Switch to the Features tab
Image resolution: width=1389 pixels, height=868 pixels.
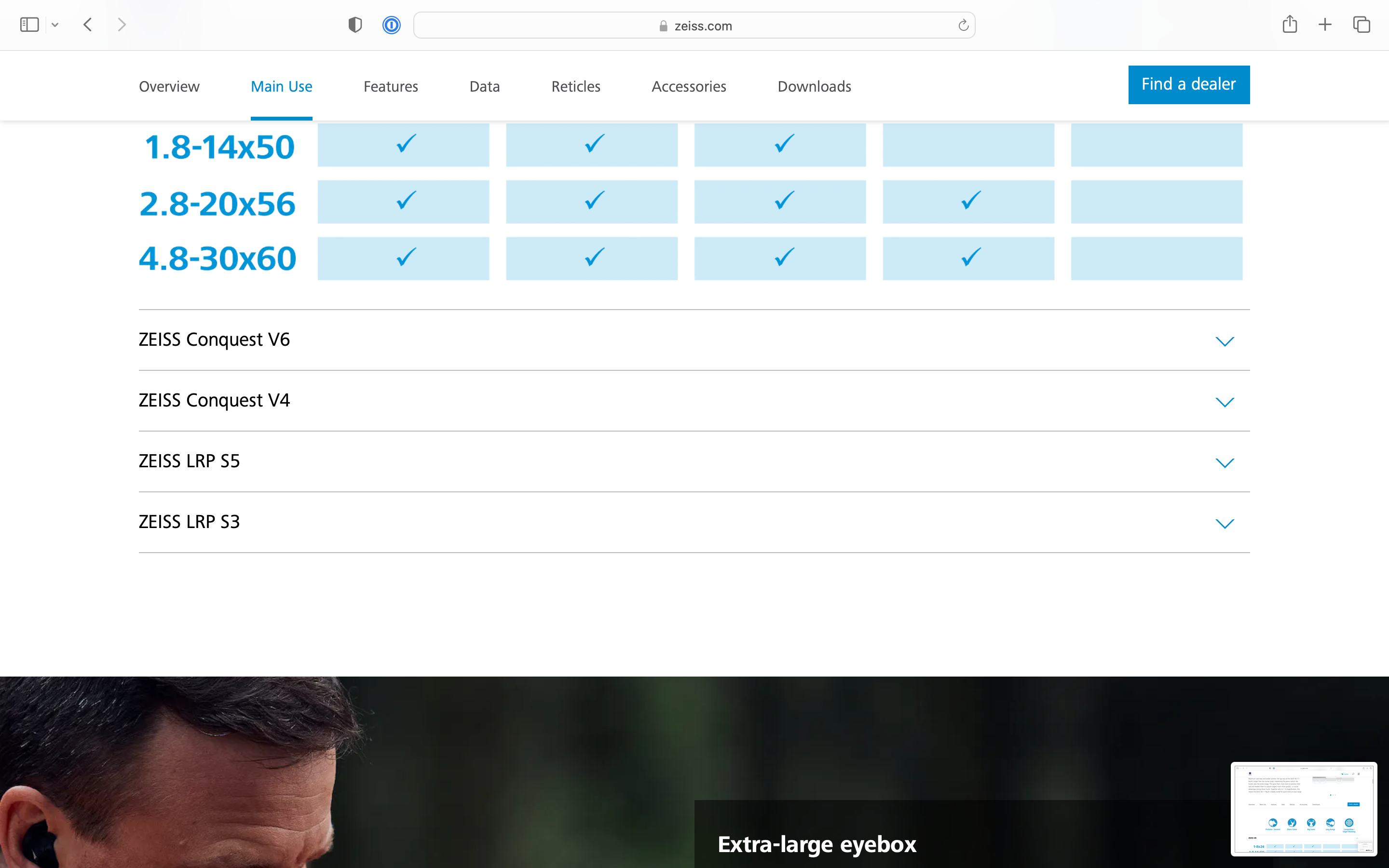(391, 86)
